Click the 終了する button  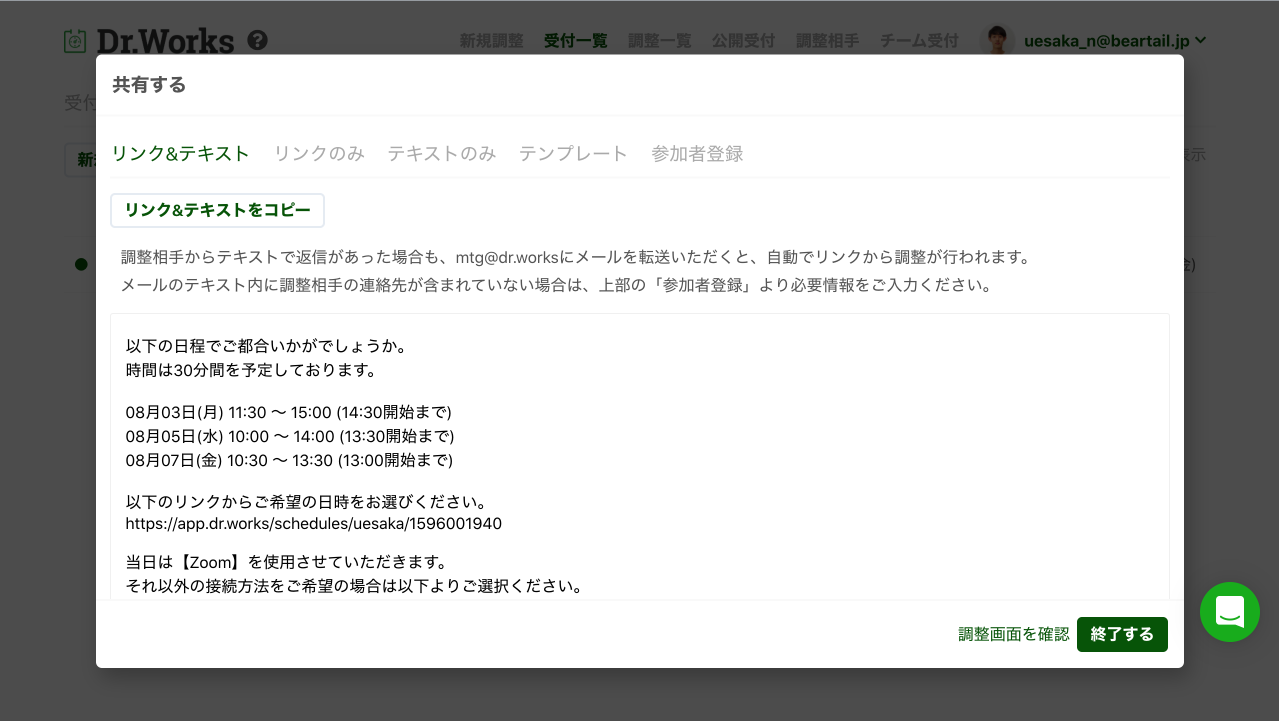click(1122, 634)
